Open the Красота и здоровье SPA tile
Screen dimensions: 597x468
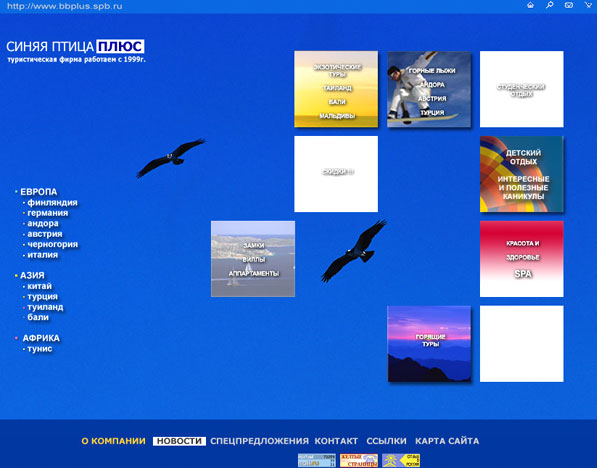coord(522,259)
